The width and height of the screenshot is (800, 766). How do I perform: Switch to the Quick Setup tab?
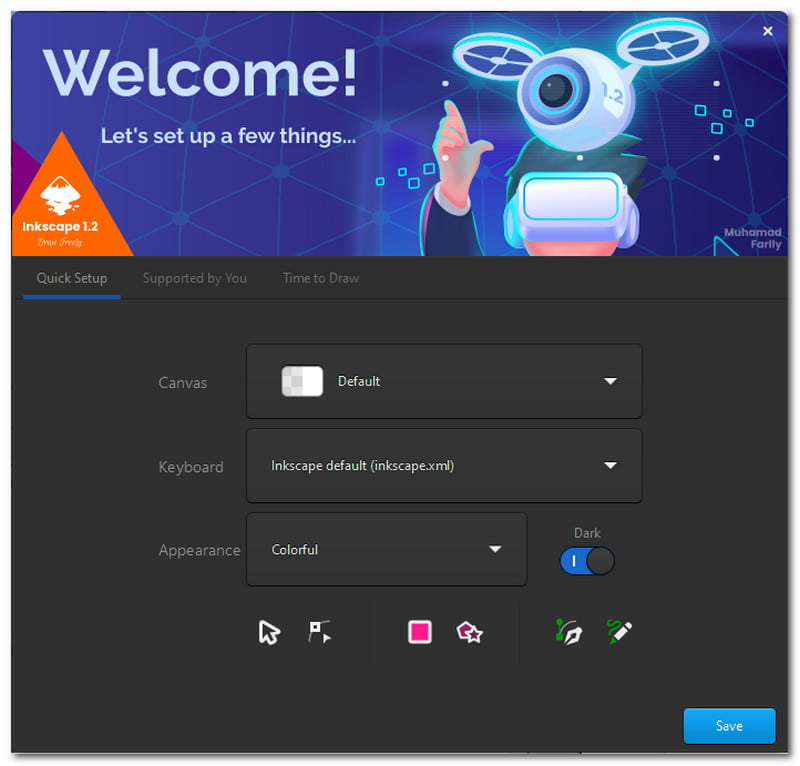[72, 278]
